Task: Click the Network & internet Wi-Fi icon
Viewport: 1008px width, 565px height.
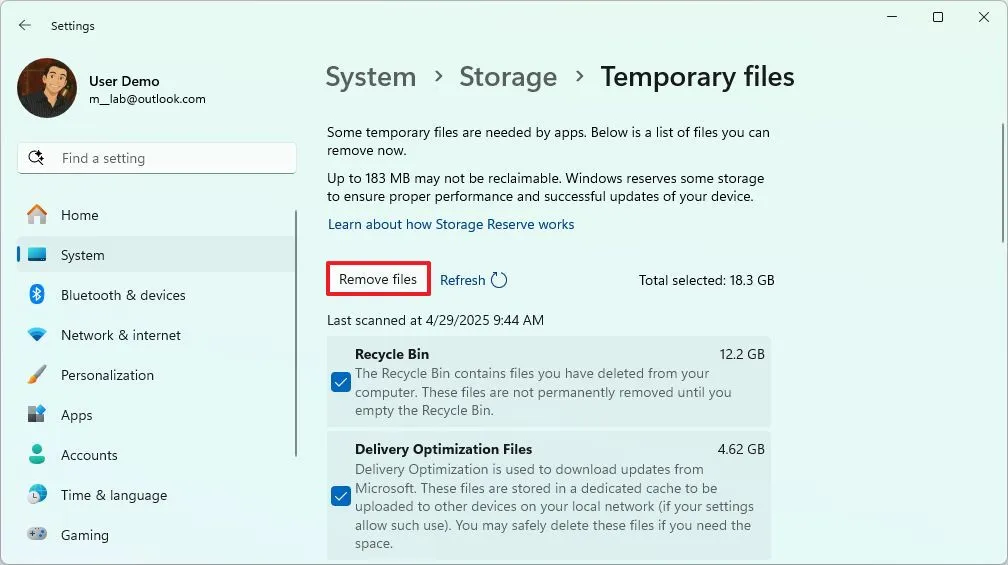Action: tap(37, 335)
